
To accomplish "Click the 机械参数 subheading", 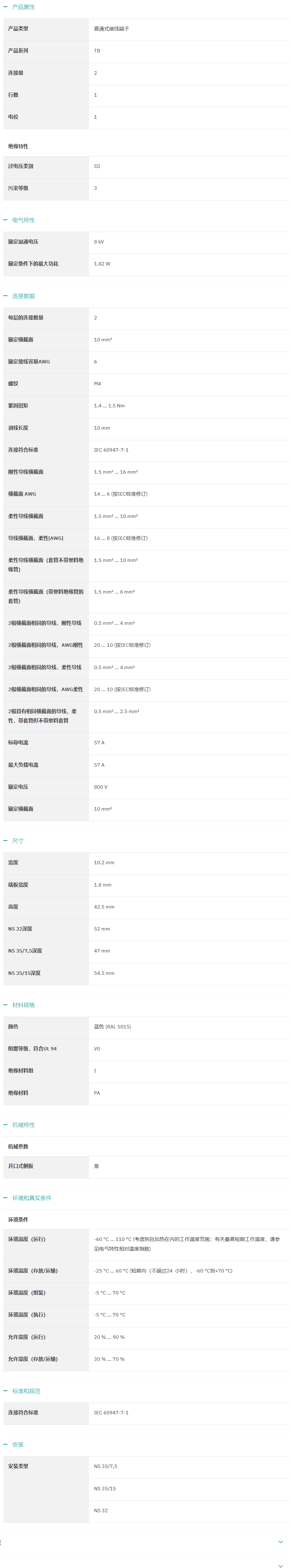I will 18,1147.
